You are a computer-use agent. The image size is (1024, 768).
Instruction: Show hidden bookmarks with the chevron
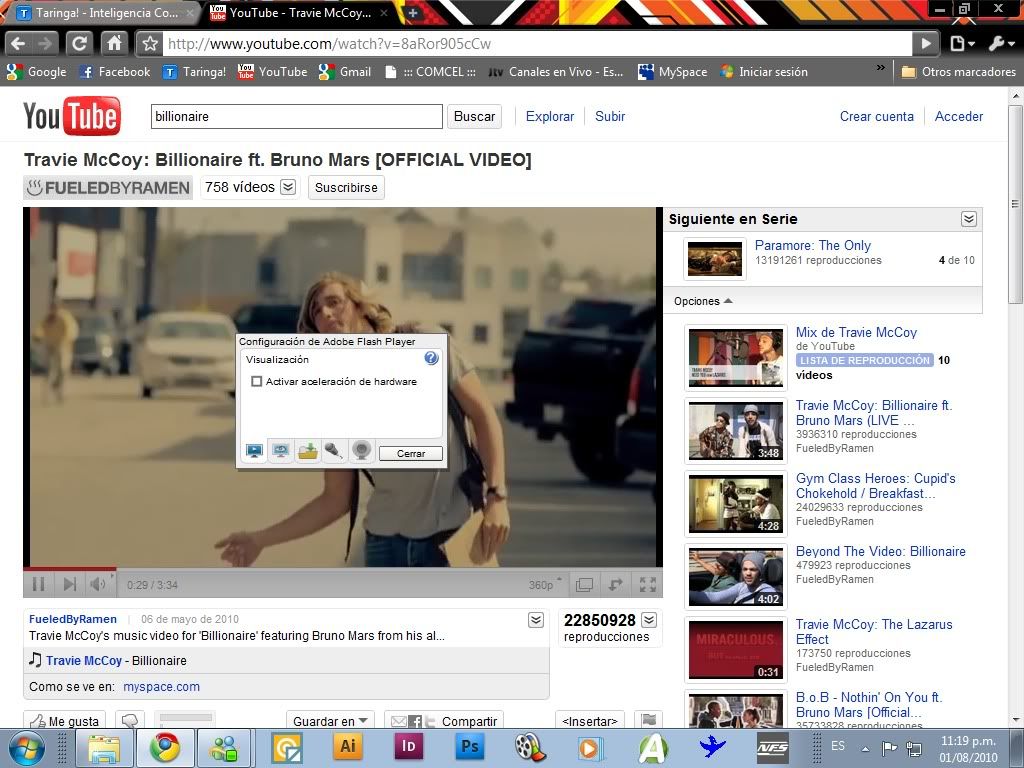coord(880,68)
